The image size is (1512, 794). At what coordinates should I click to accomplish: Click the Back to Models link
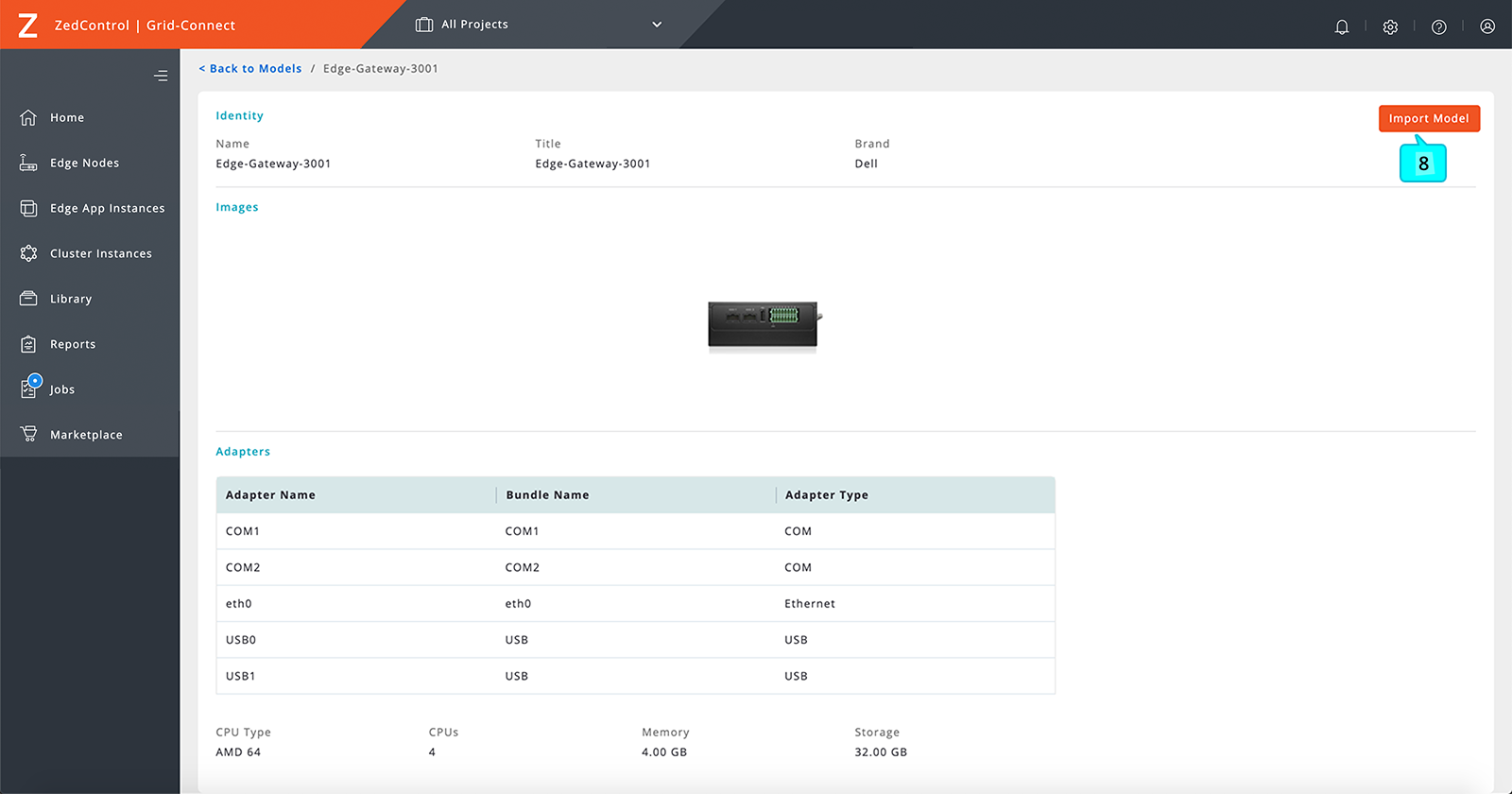(x=250, y=68)
